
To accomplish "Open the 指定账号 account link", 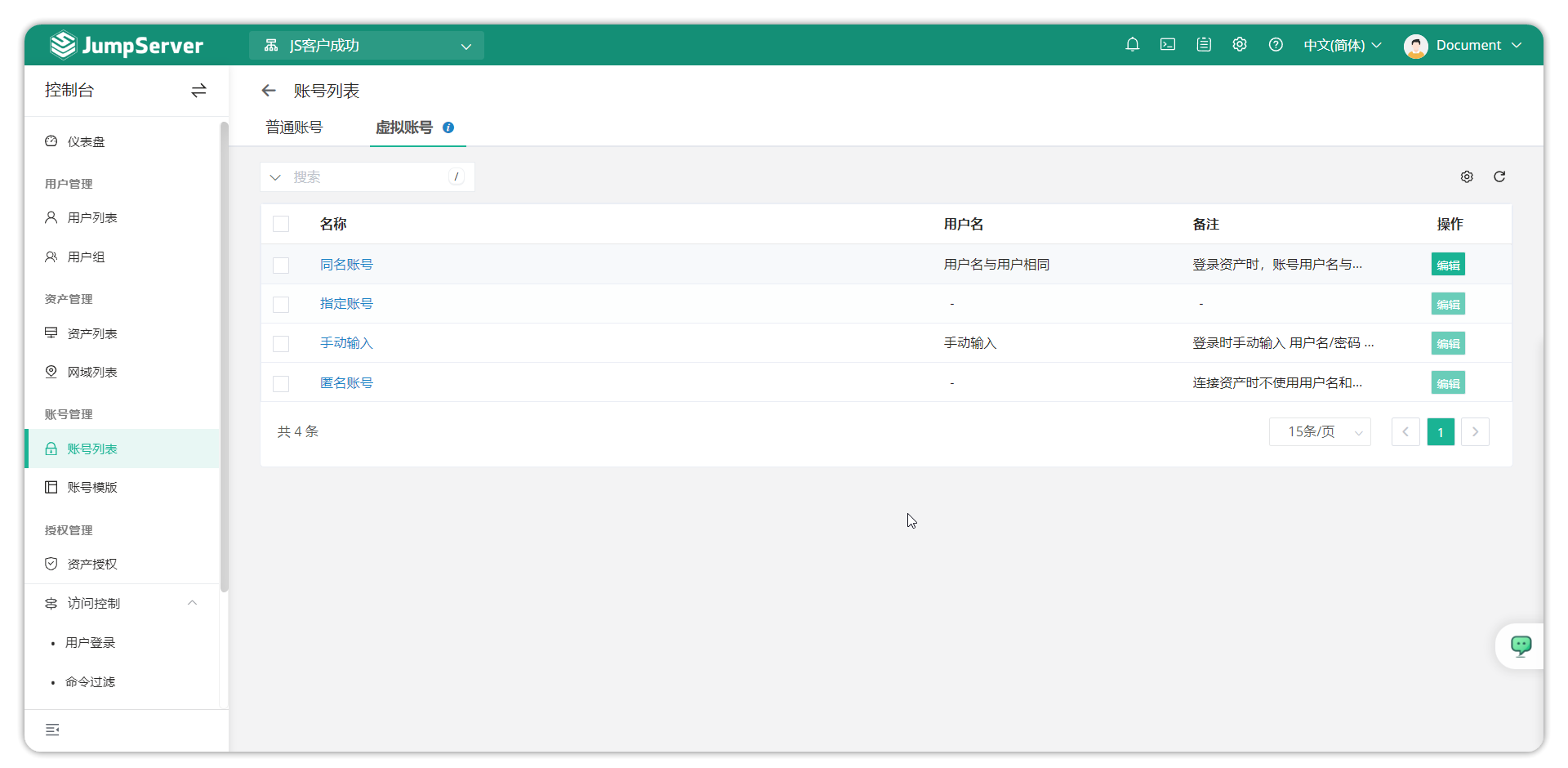I will pos(346,304).
